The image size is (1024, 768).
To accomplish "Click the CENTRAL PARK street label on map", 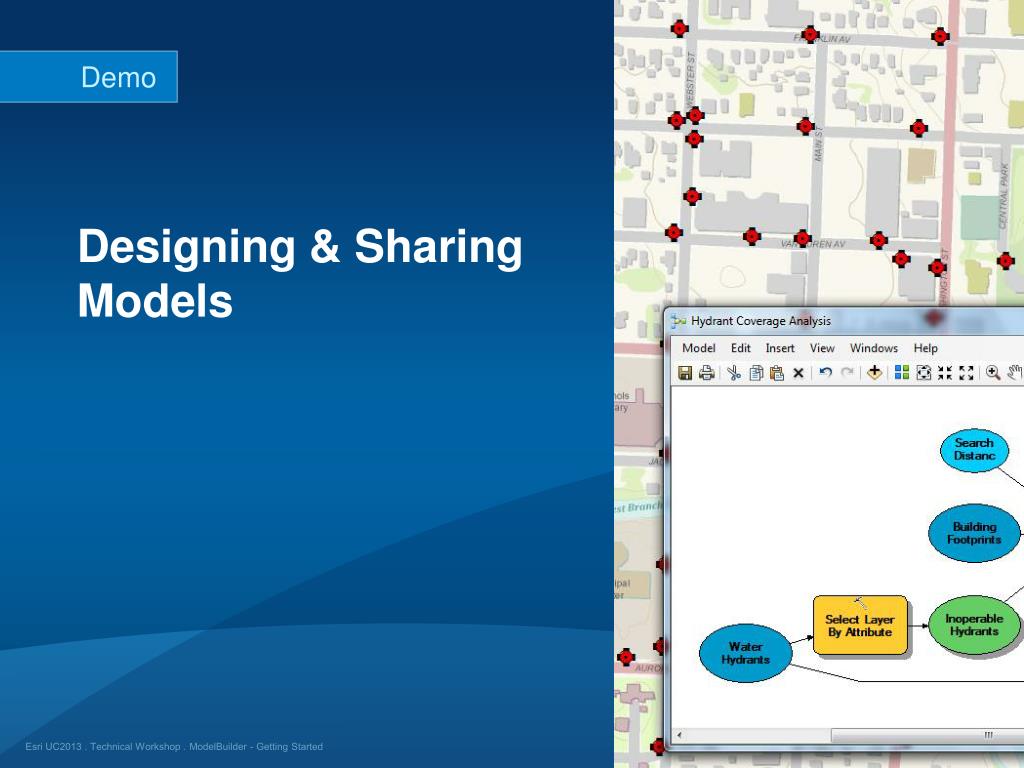I will coord(1004,195).
